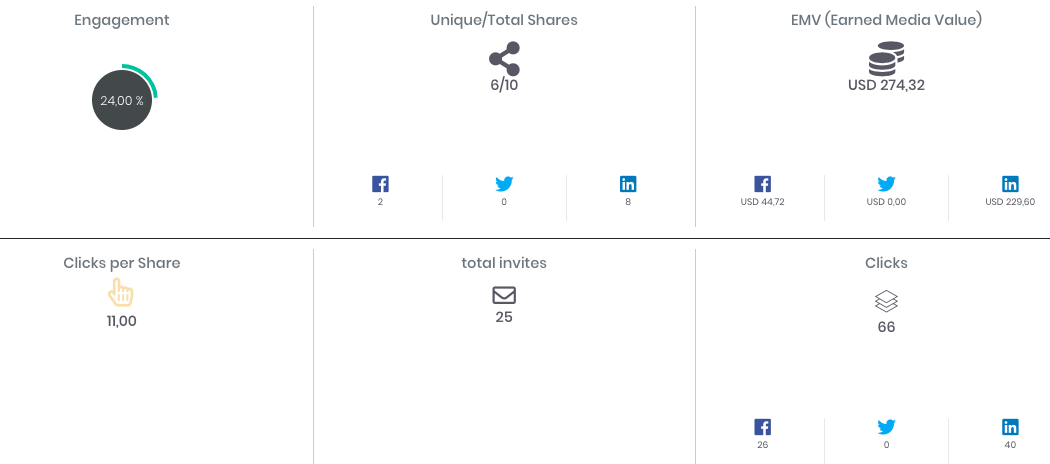Click the USD 274,32 total value
The height and width of the screenshot is (464, 1050).
886,85
